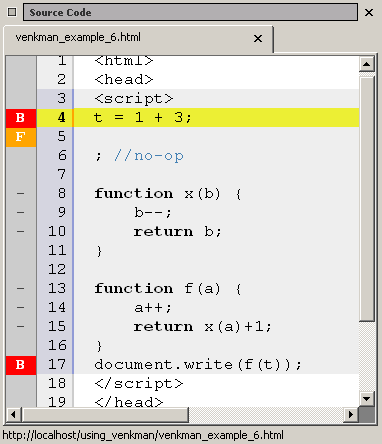Click the Source Code title bar
The image size is (382, 444).
(x=190, y=12)
